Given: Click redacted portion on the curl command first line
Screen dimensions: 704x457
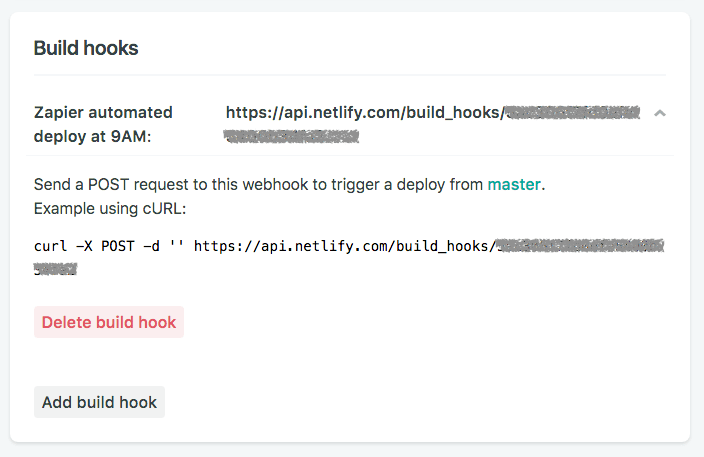Looking at the screenshot, I should click(x=580, y=246).
